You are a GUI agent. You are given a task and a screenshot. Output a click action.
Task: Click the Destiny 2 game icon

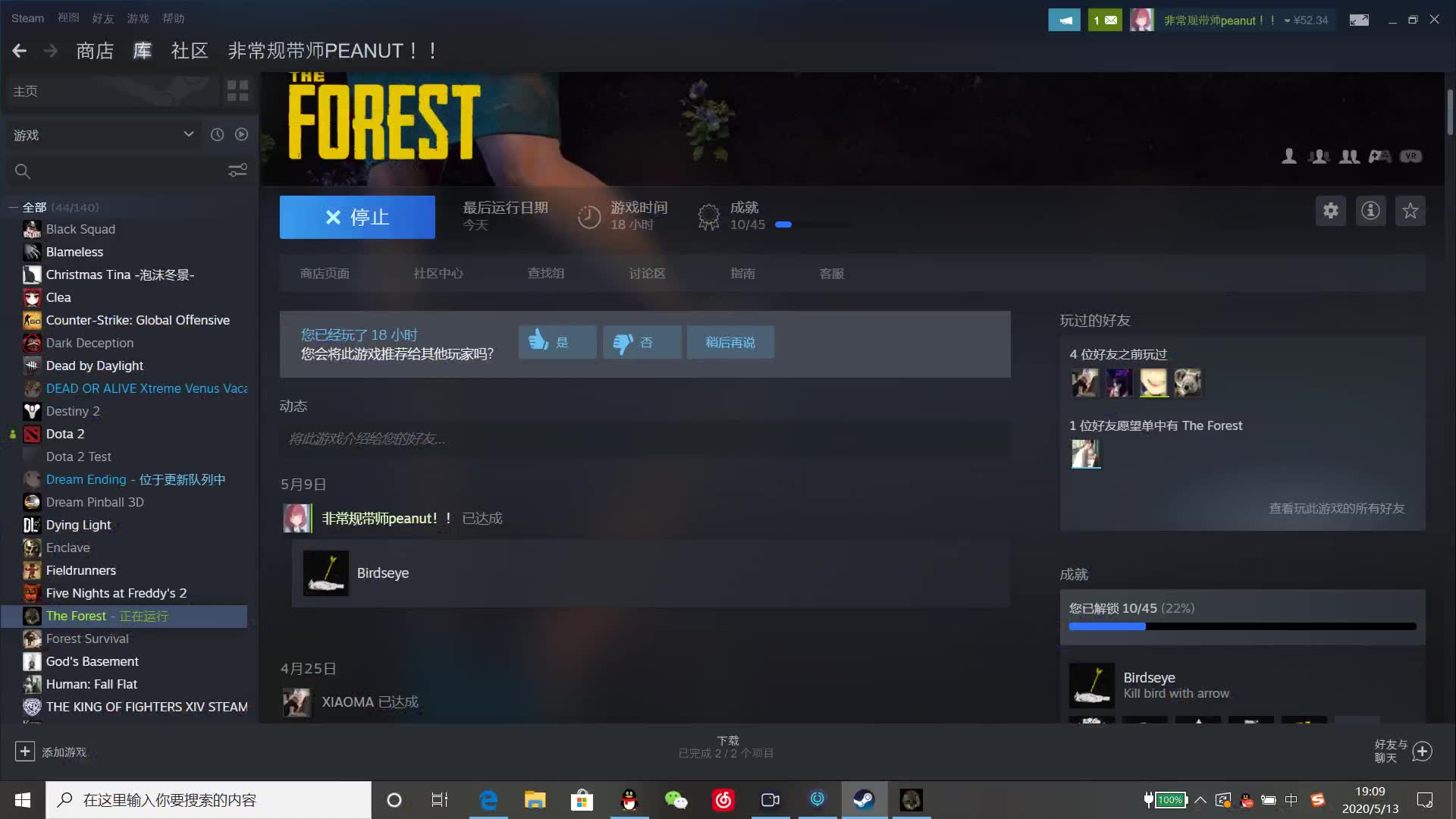click(x=32, y=411)
